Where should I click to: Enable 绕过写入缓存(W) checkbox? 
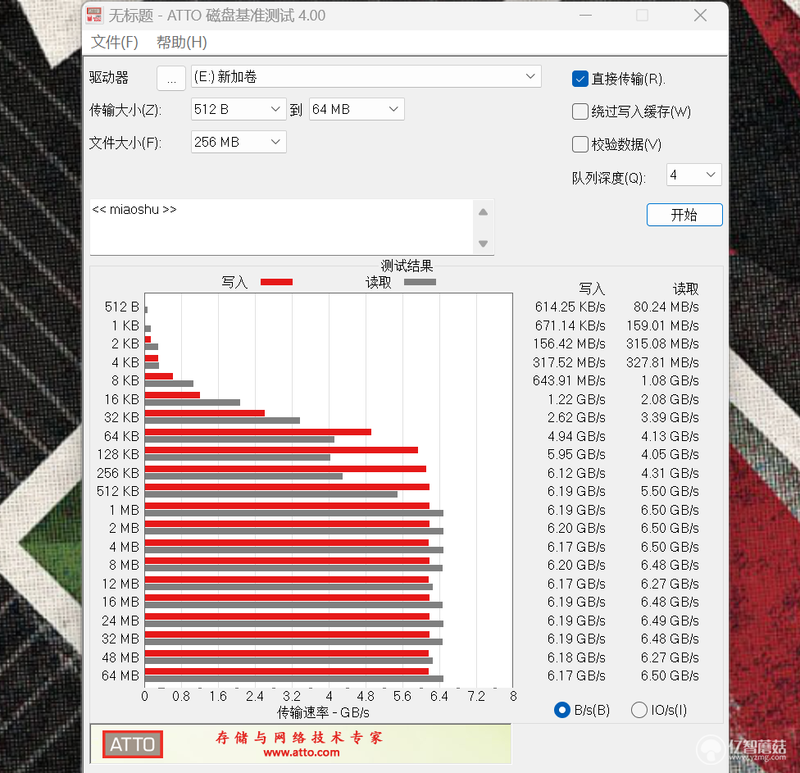pos(580,112)
